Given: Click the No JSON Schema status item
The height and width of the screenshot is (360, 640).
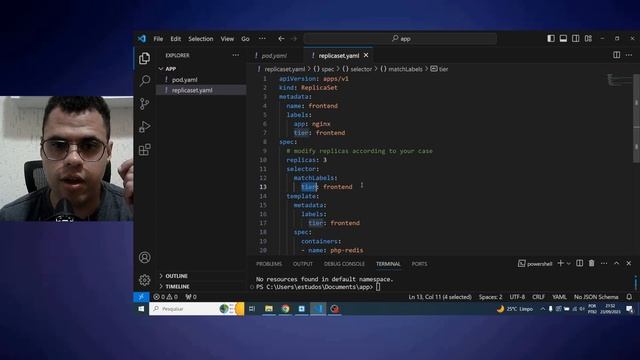Looking at the screenshot, I should [x=596, y=297].
